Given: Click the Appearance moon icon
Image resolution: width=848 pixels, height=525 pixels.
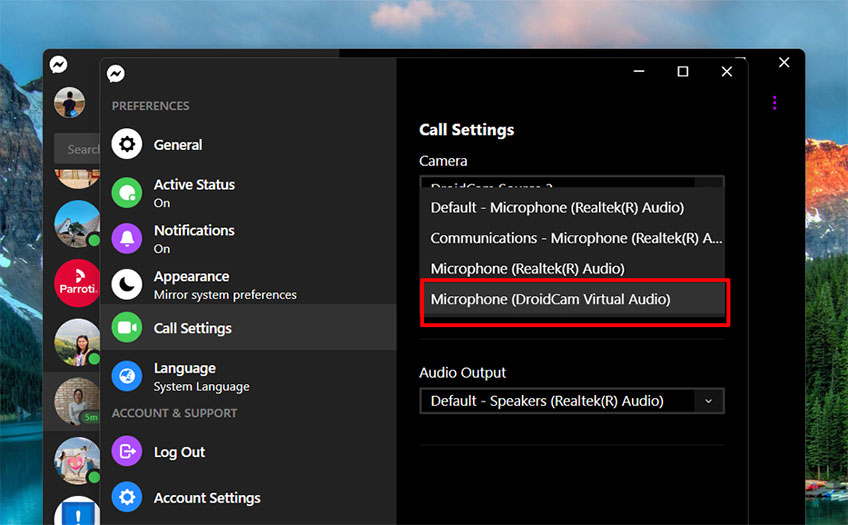Looking at the screenshot, I should click(127, 284).
